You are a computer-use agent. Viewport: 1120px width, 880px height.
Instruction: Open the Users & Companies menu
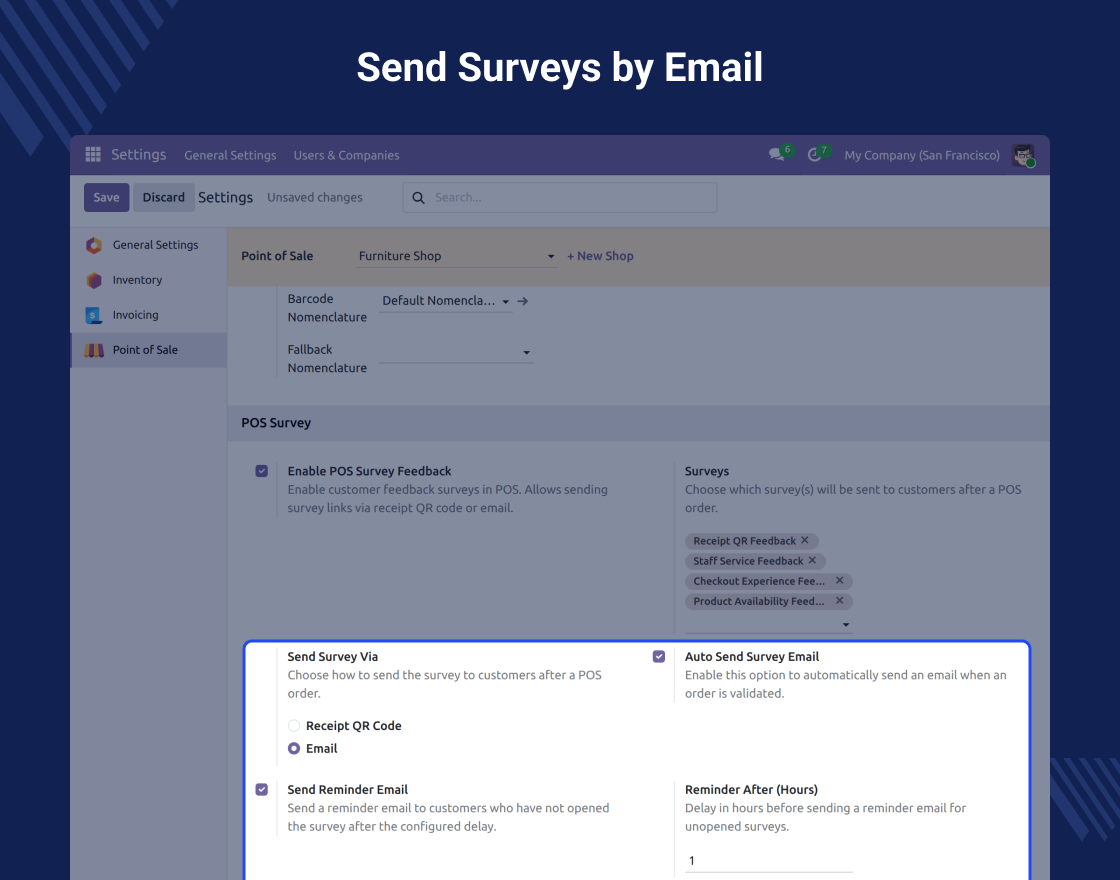346,155
